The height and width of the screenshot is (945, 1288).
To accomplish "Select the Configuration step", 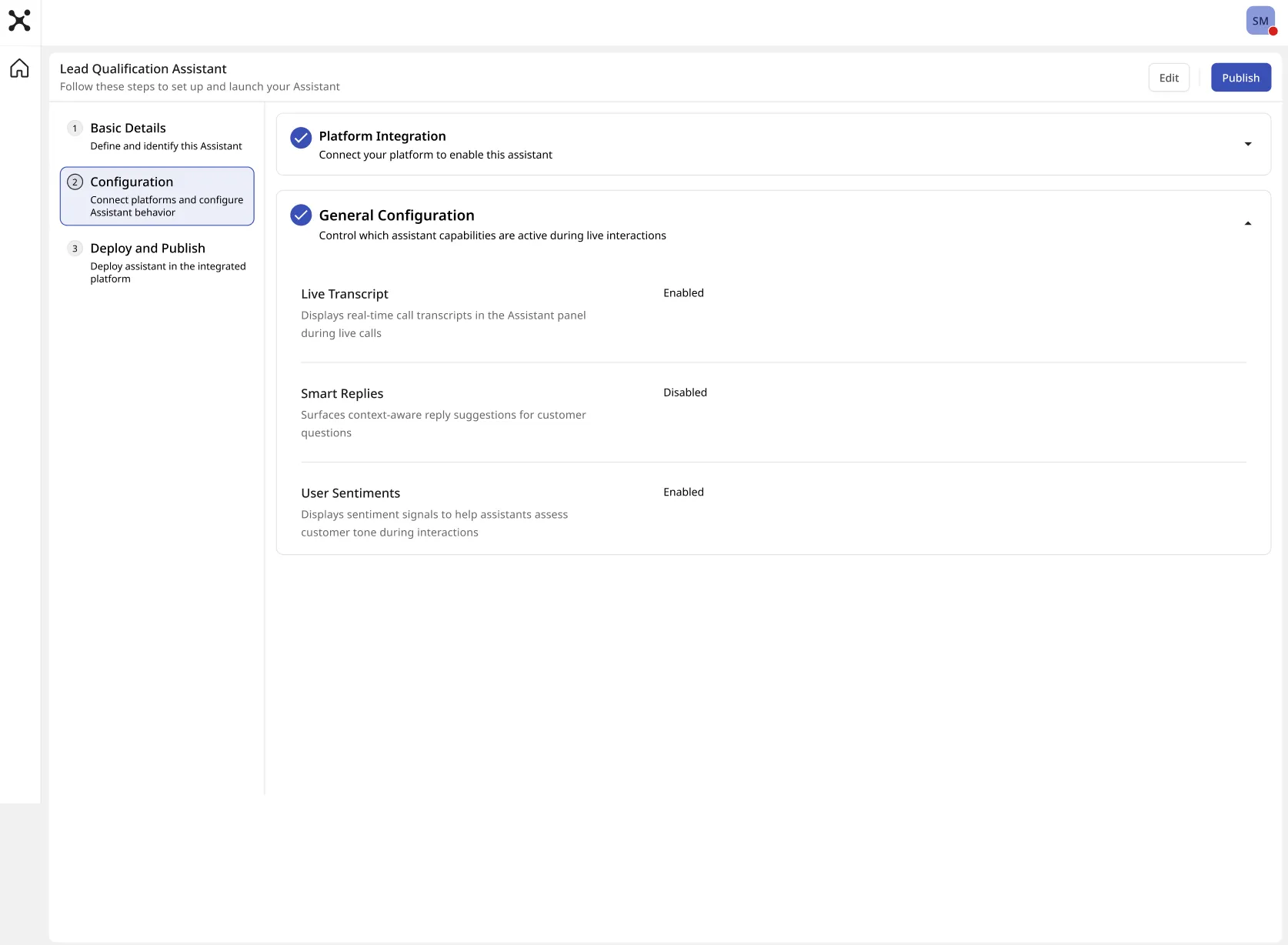I will [157, 196].
